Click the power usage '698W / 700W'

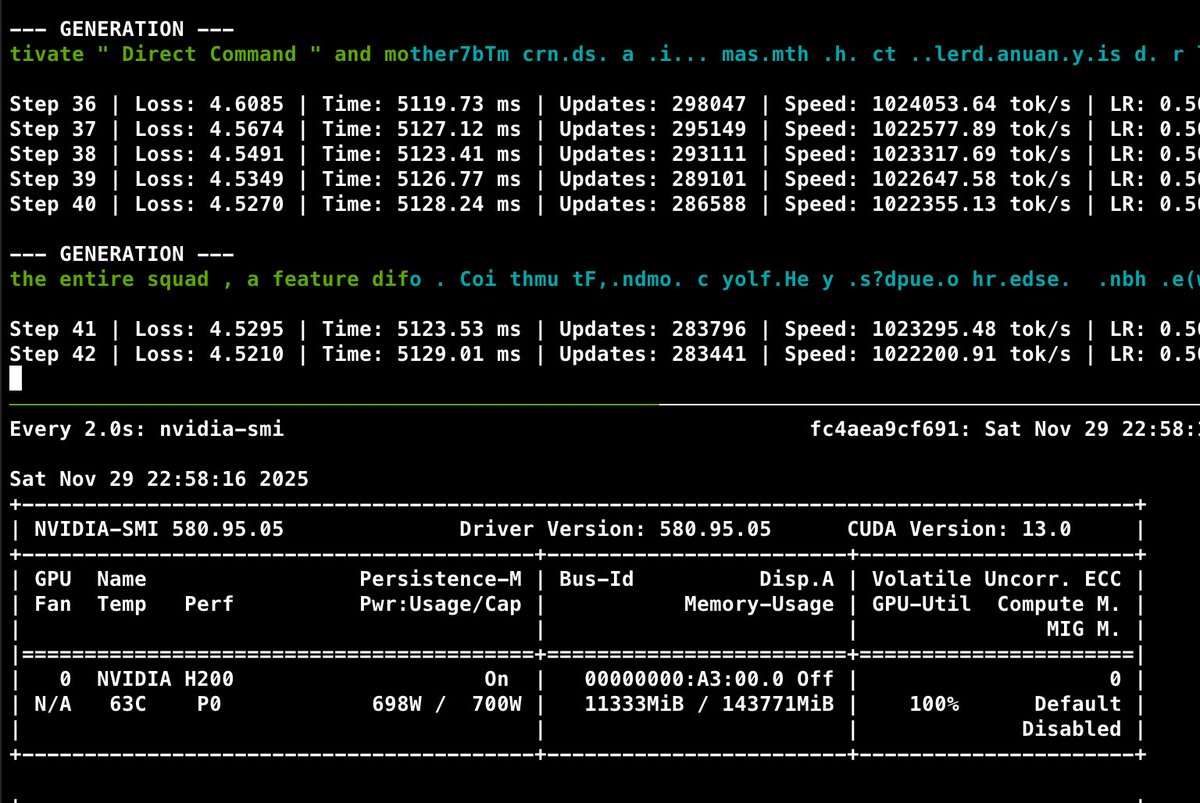click(446, 704)
